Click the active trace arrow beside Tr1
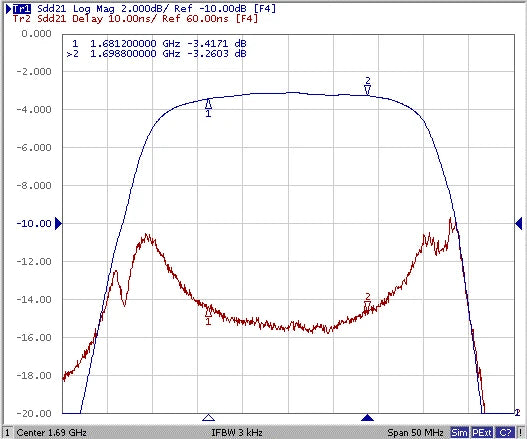 click(9, 9)
